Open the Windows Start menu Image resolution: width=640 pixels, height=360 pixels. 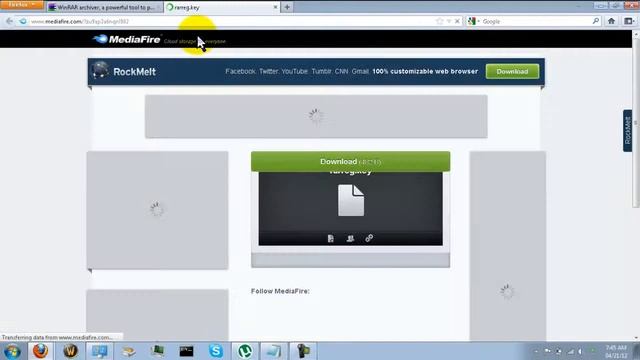(x=12, y=351)
